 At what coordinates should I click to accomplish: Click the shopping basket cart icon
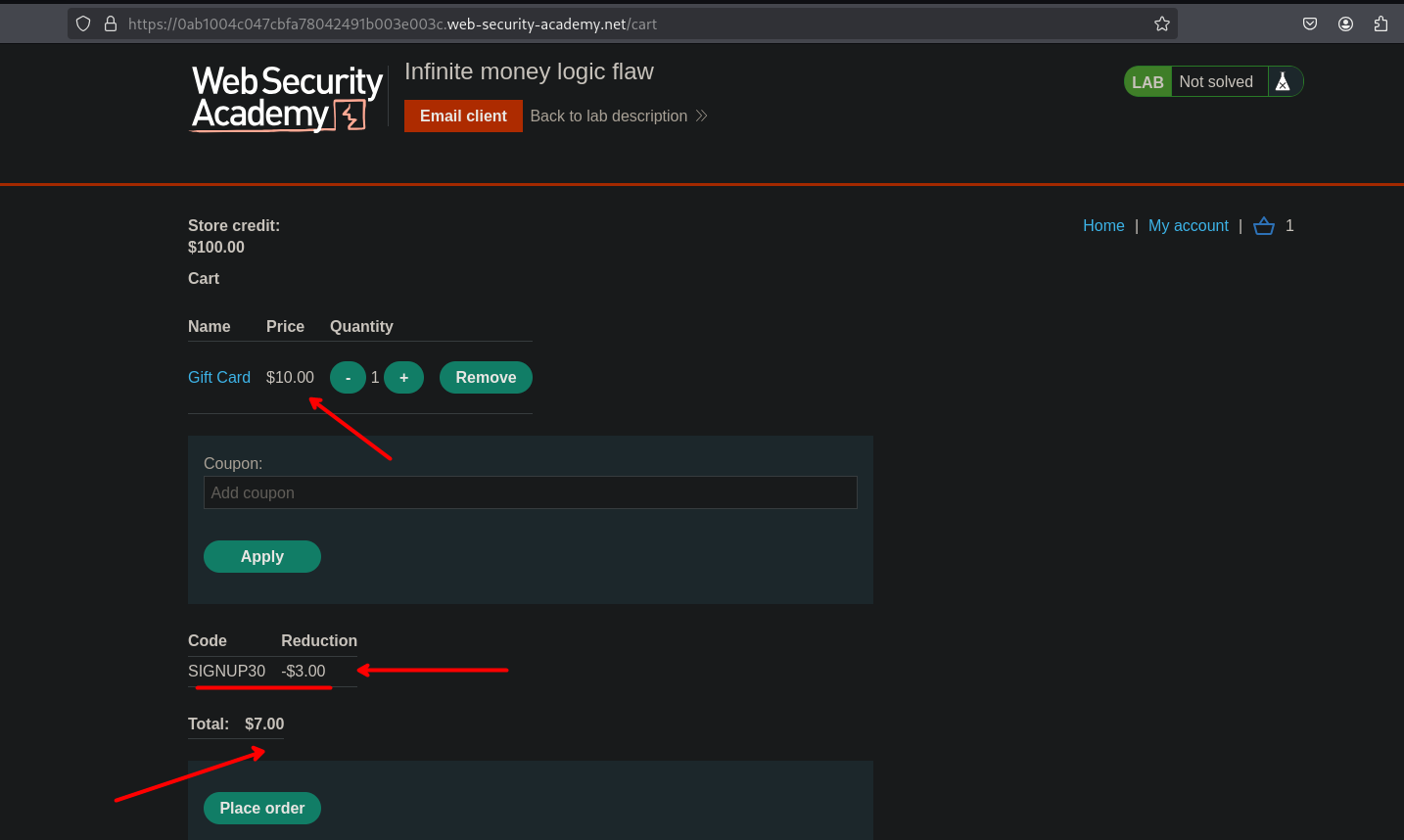pos(1264,226)
